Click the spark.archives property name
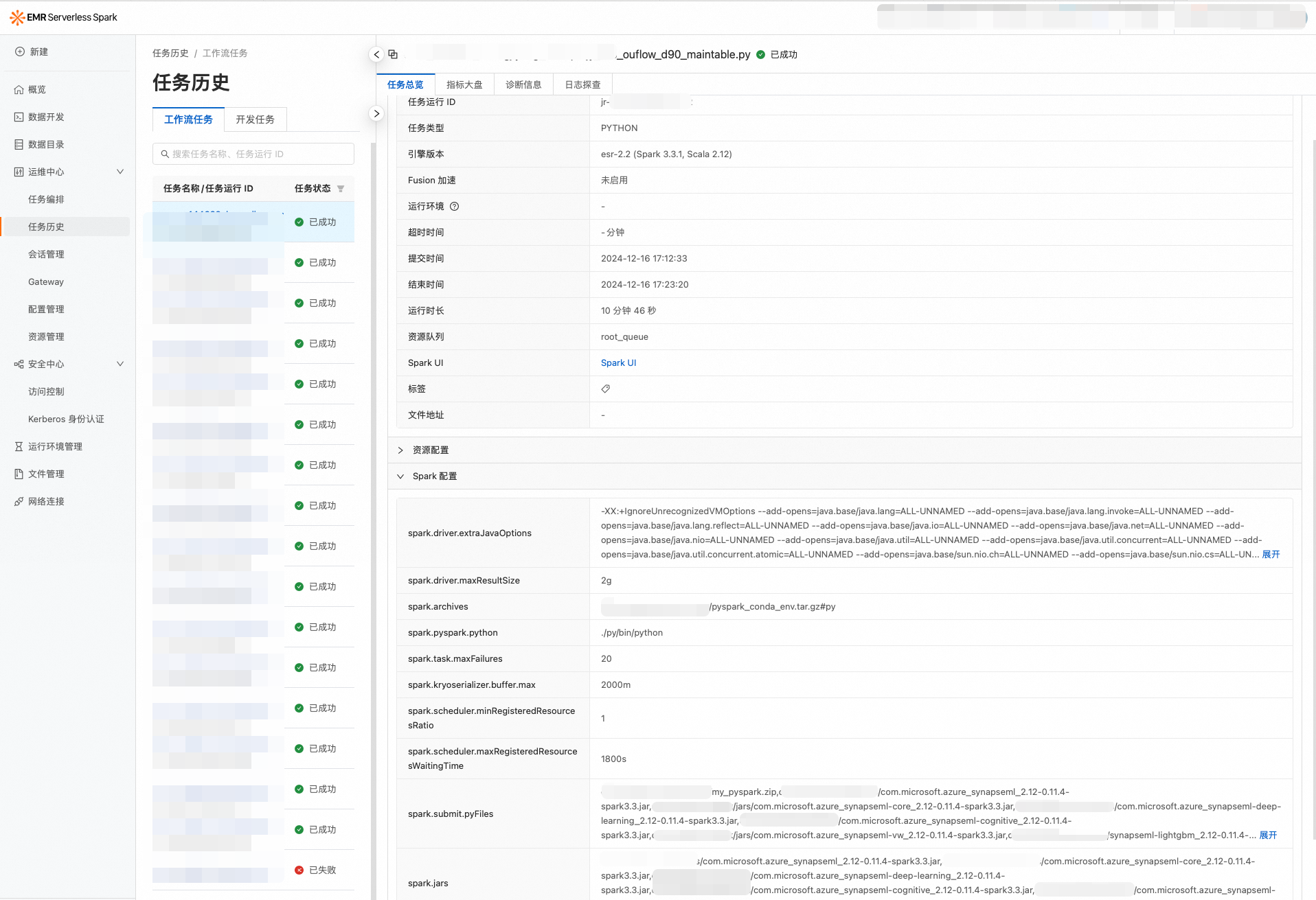This screenshot has height=900, width=1316. [438, 607]
